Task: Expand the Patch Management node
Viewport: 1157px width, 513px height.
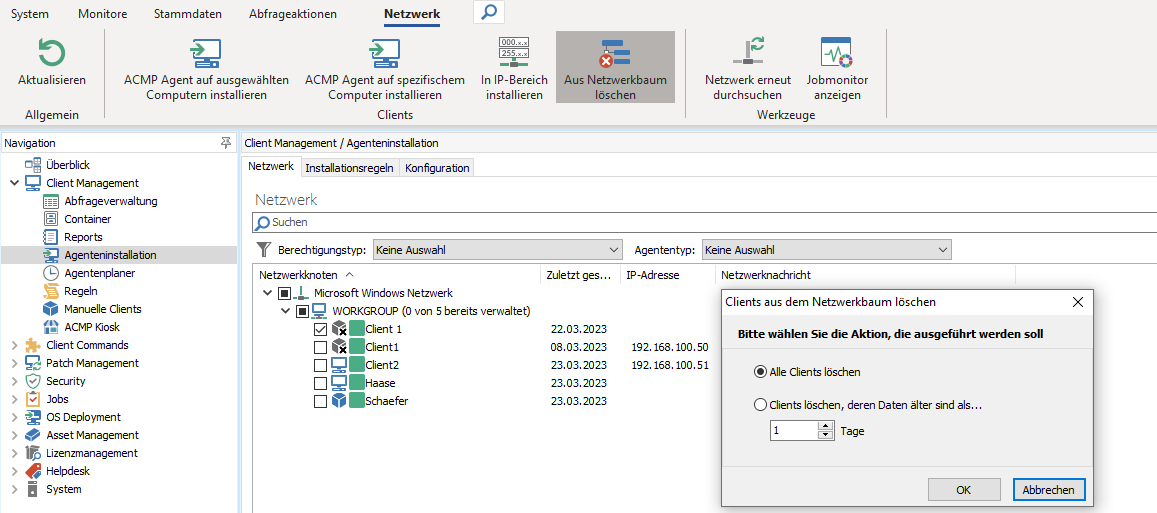Action: [x=15, y=363]
